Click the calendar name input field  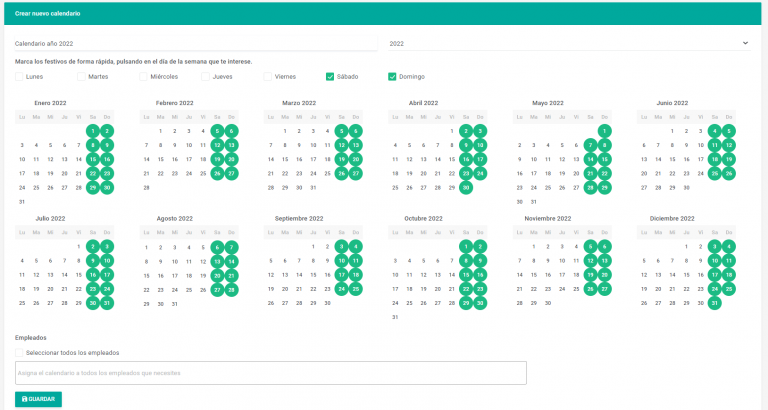point(197,43)
